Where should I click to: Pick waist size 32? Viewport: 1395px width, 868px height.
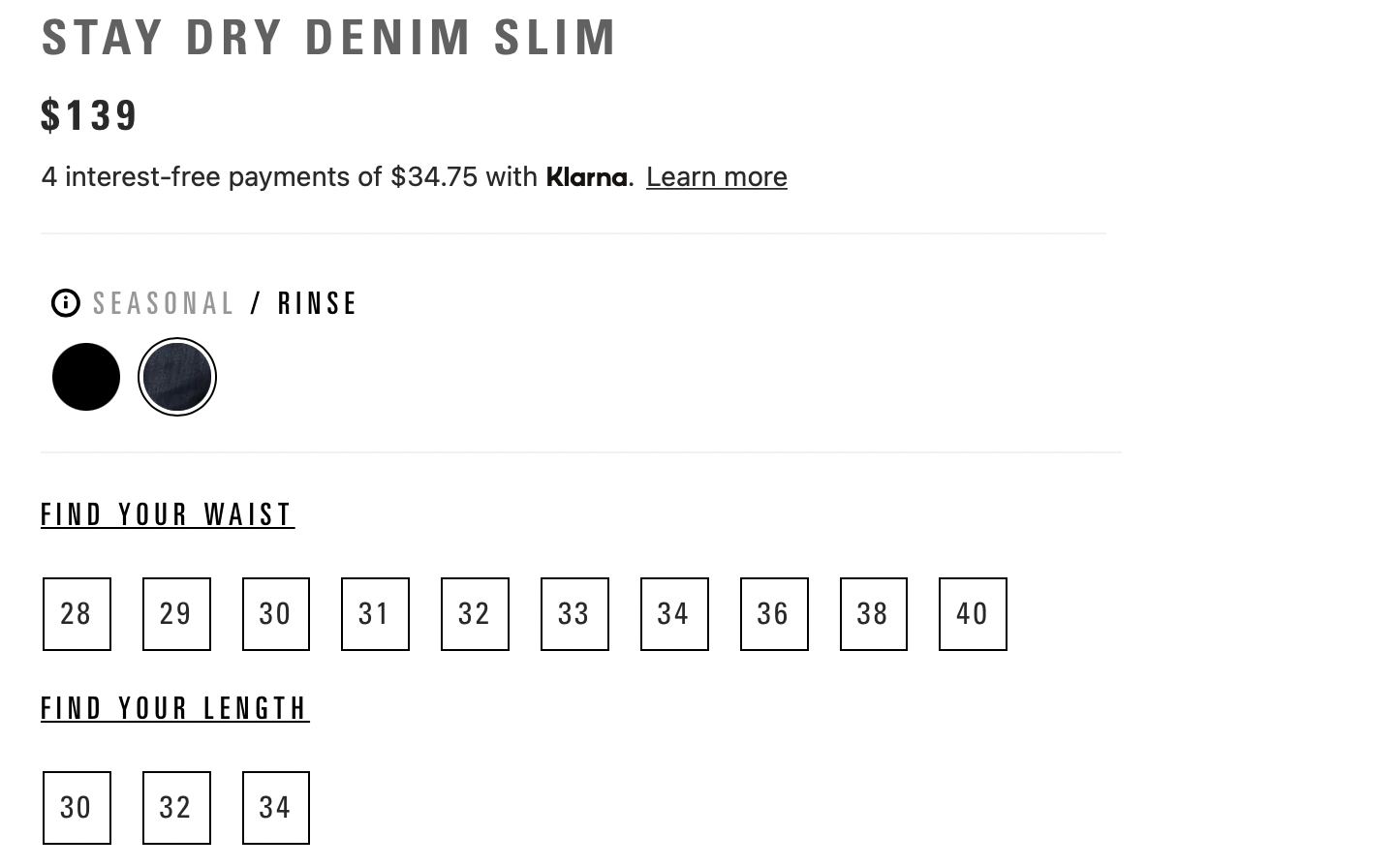475,614
